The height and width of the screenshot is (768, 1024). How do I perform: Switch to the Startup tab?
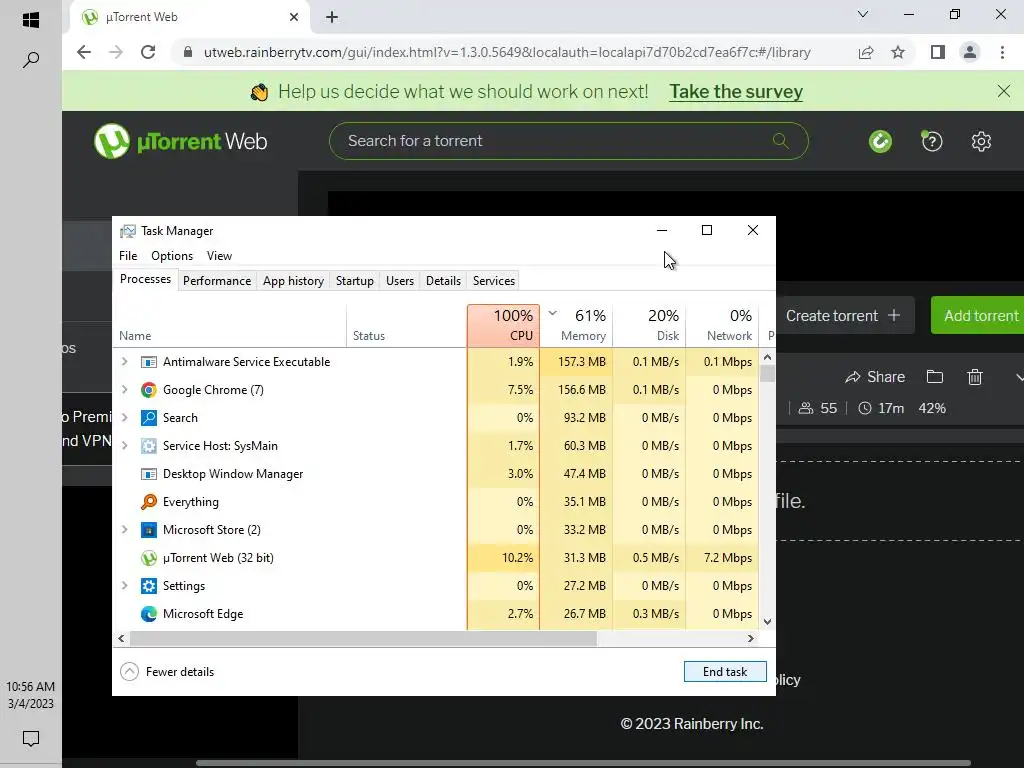[355, 281]
